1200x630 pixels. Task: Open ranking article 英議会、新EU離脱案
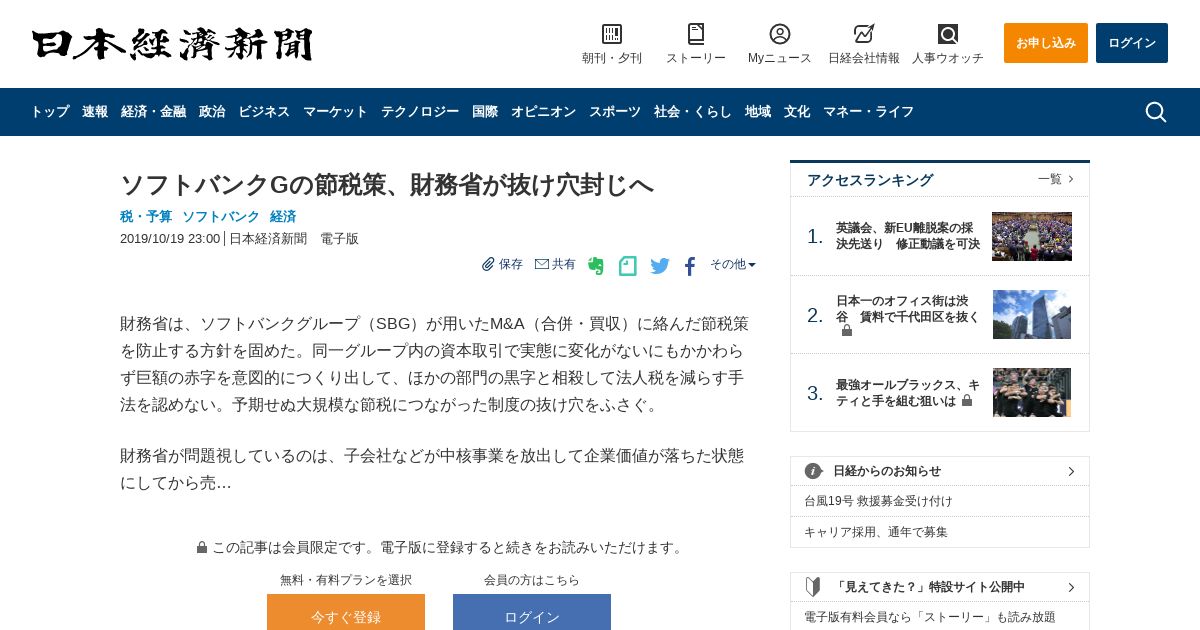pyautogui.click(x=908, y=236)
